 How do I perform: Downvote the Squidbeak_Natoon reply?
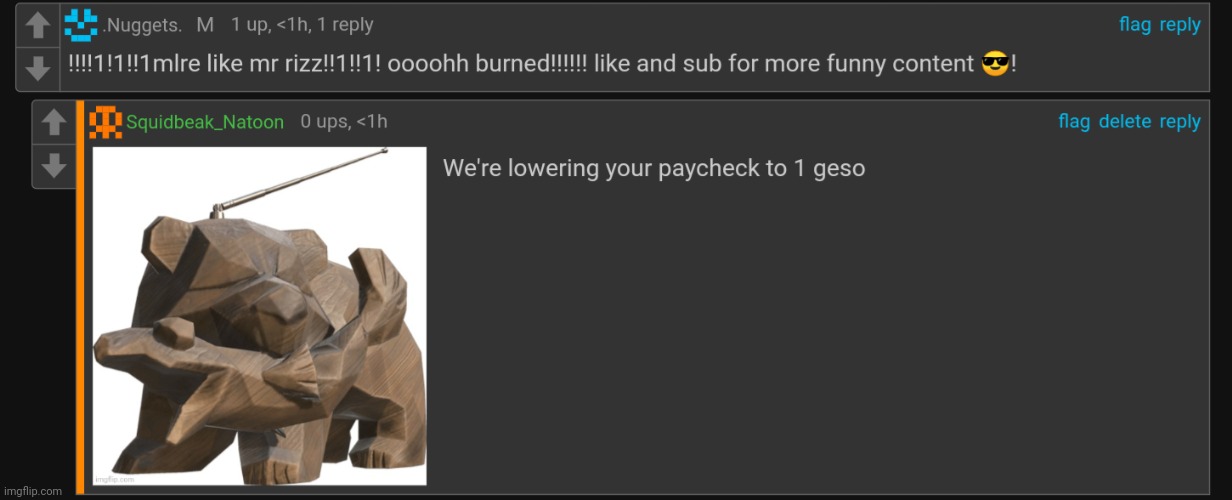53,166
